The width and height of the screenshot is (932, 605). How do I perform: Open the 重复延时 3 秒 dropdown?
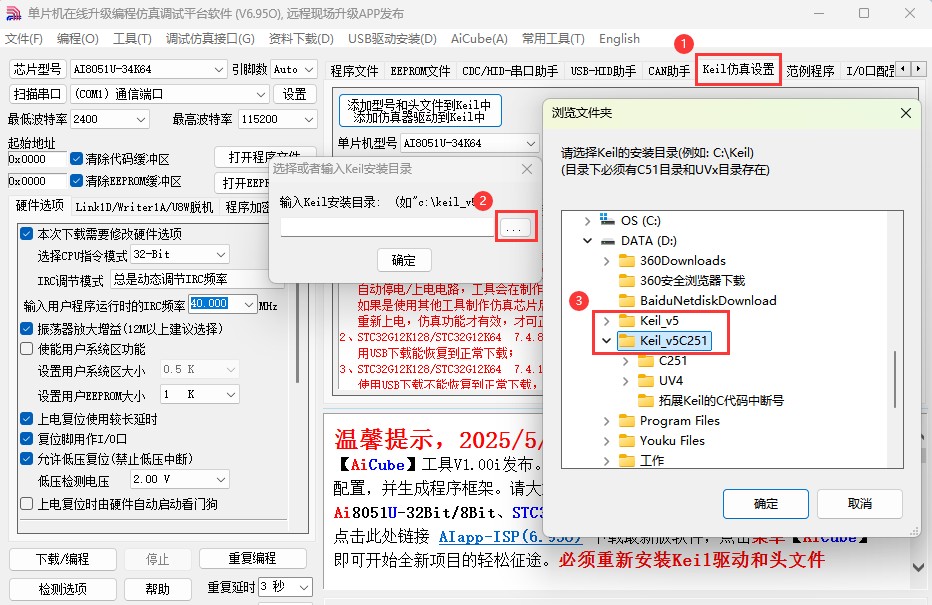(285, 587)
